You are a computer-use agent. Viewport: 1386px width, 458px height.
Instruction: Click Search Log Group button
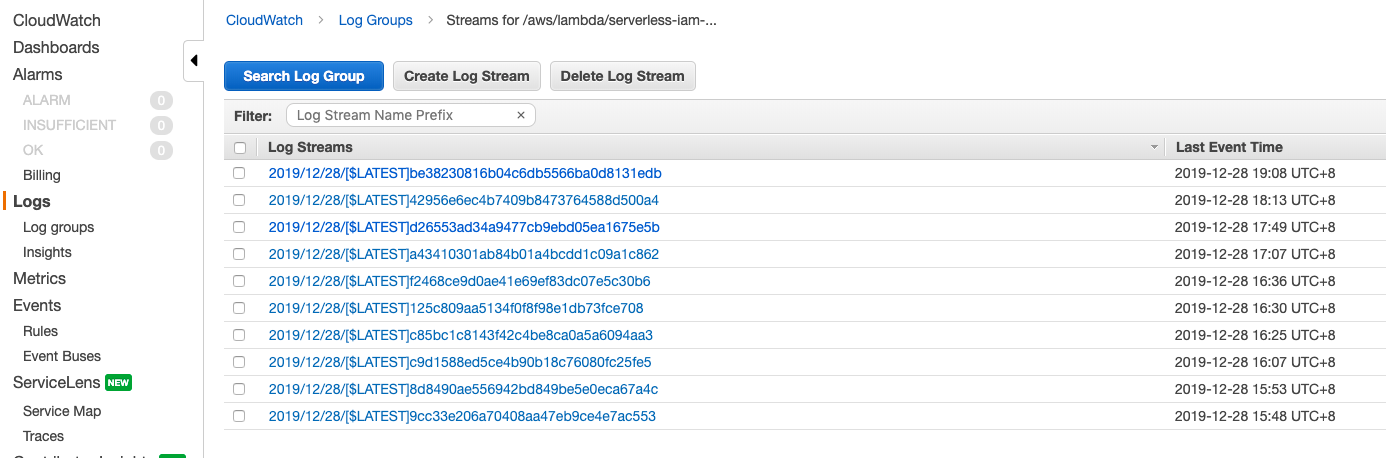coord(303,76)
